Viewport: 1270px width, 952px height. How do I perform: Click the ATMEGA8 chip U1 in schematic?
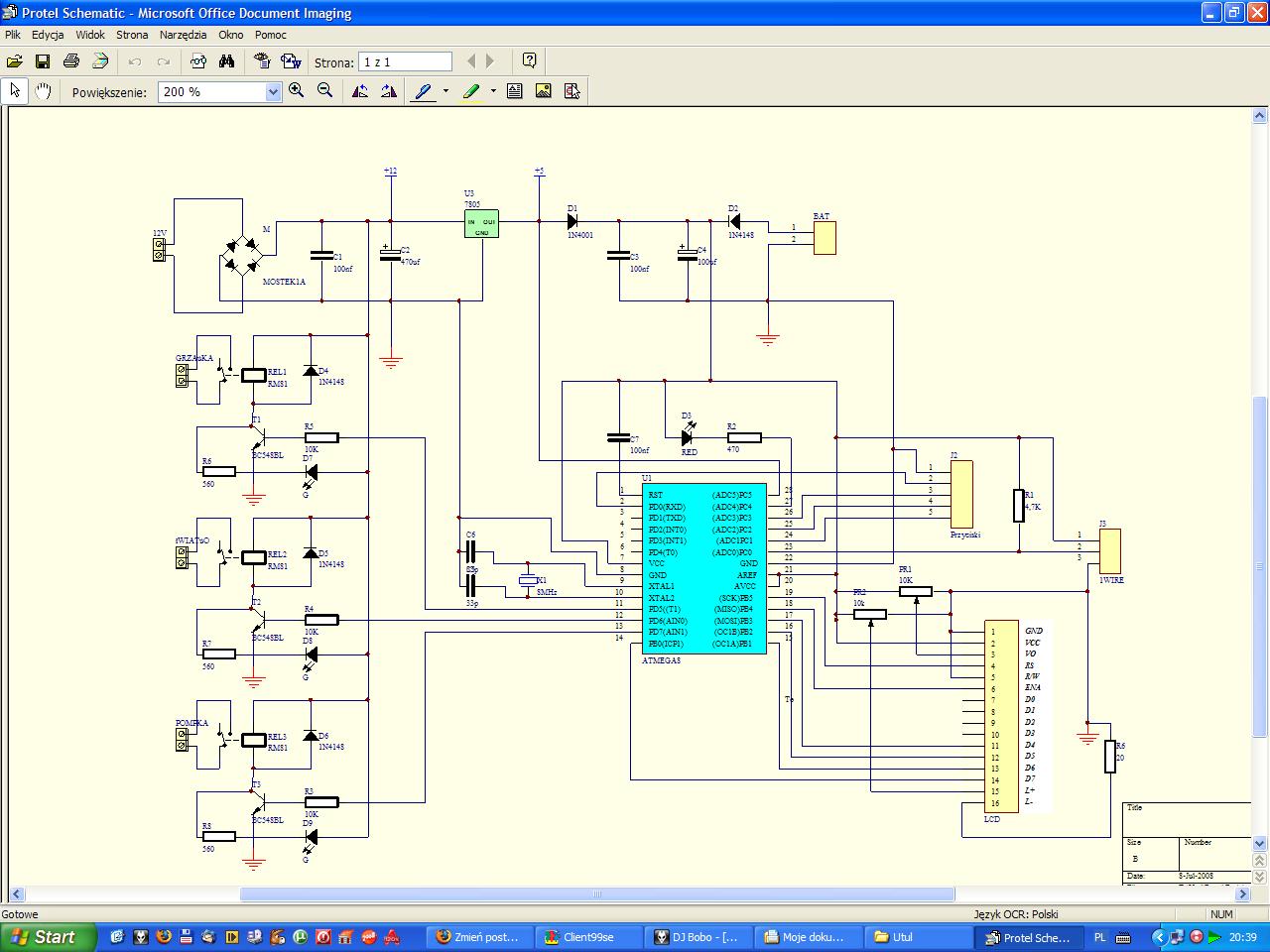click(x=703, y=568)
